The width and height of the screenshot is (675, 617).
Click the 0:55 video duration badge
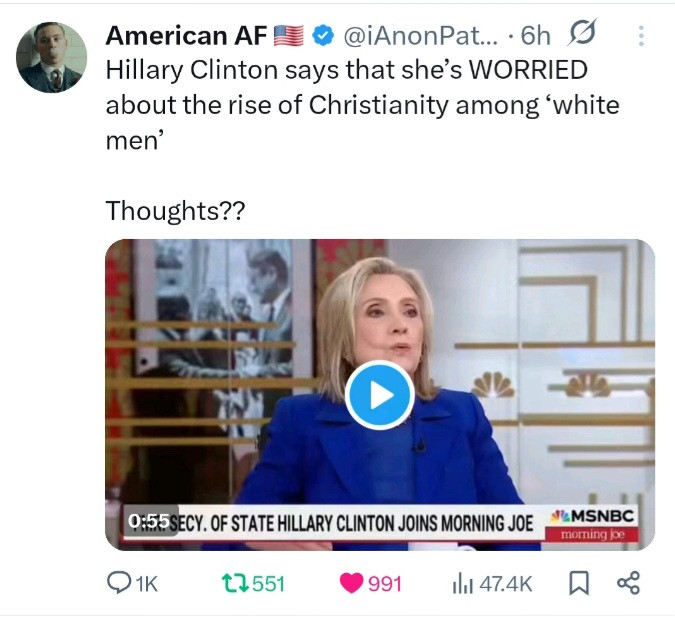[x=149, y=521]
